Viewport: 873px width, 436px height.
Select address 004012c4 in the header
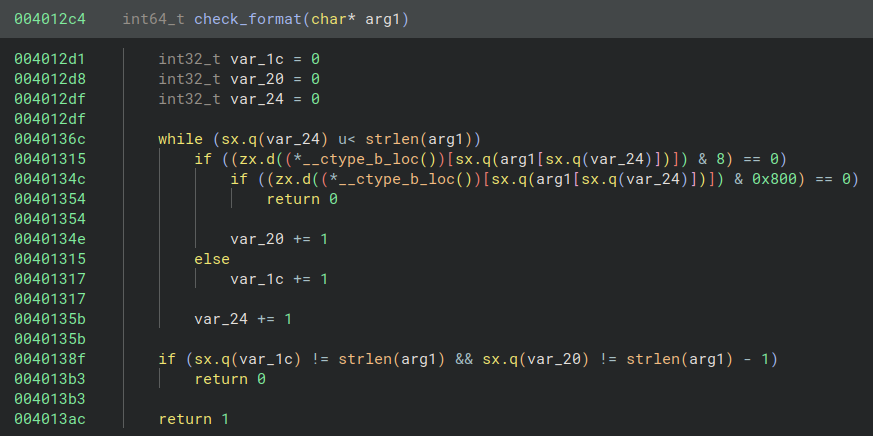click(50, 20)
